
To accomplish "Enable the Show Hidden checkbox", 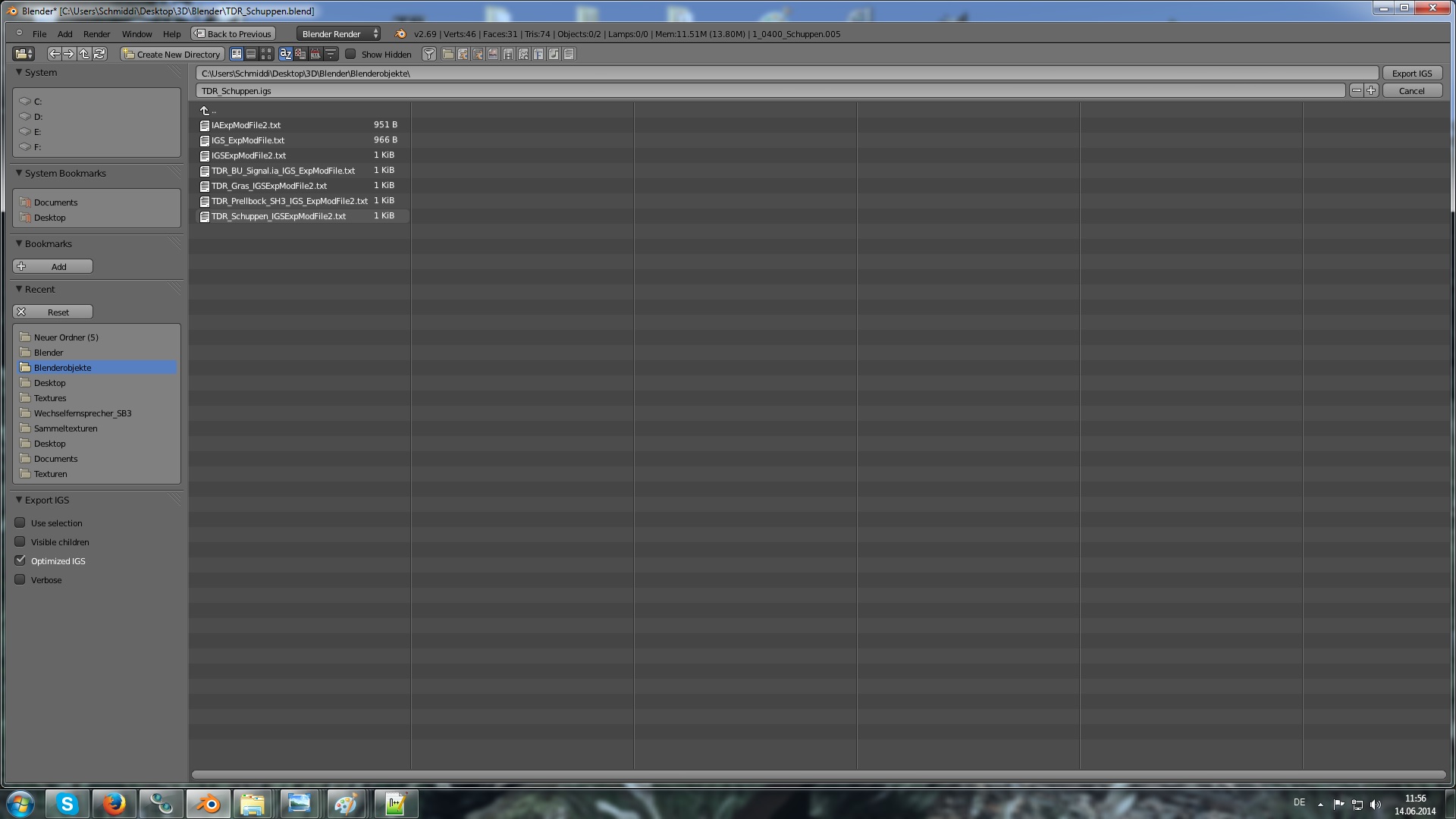I will [351, 54].
